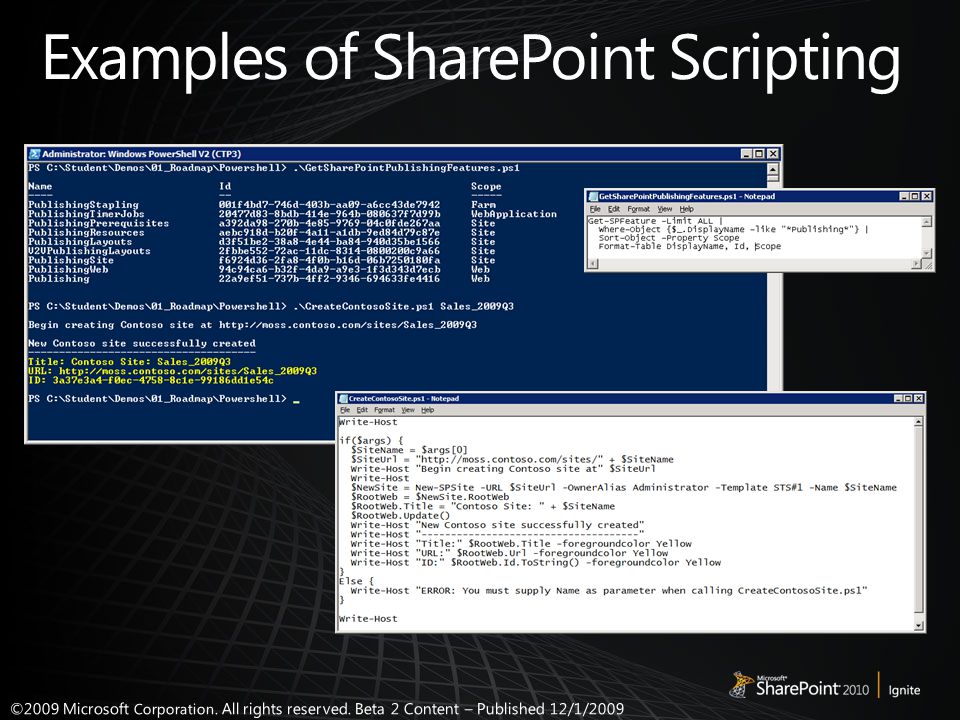Open View menu in GetSharePointPublishingFeatures Notepad
This screenshot has width=960, height=720.
[x=665, y=209]
